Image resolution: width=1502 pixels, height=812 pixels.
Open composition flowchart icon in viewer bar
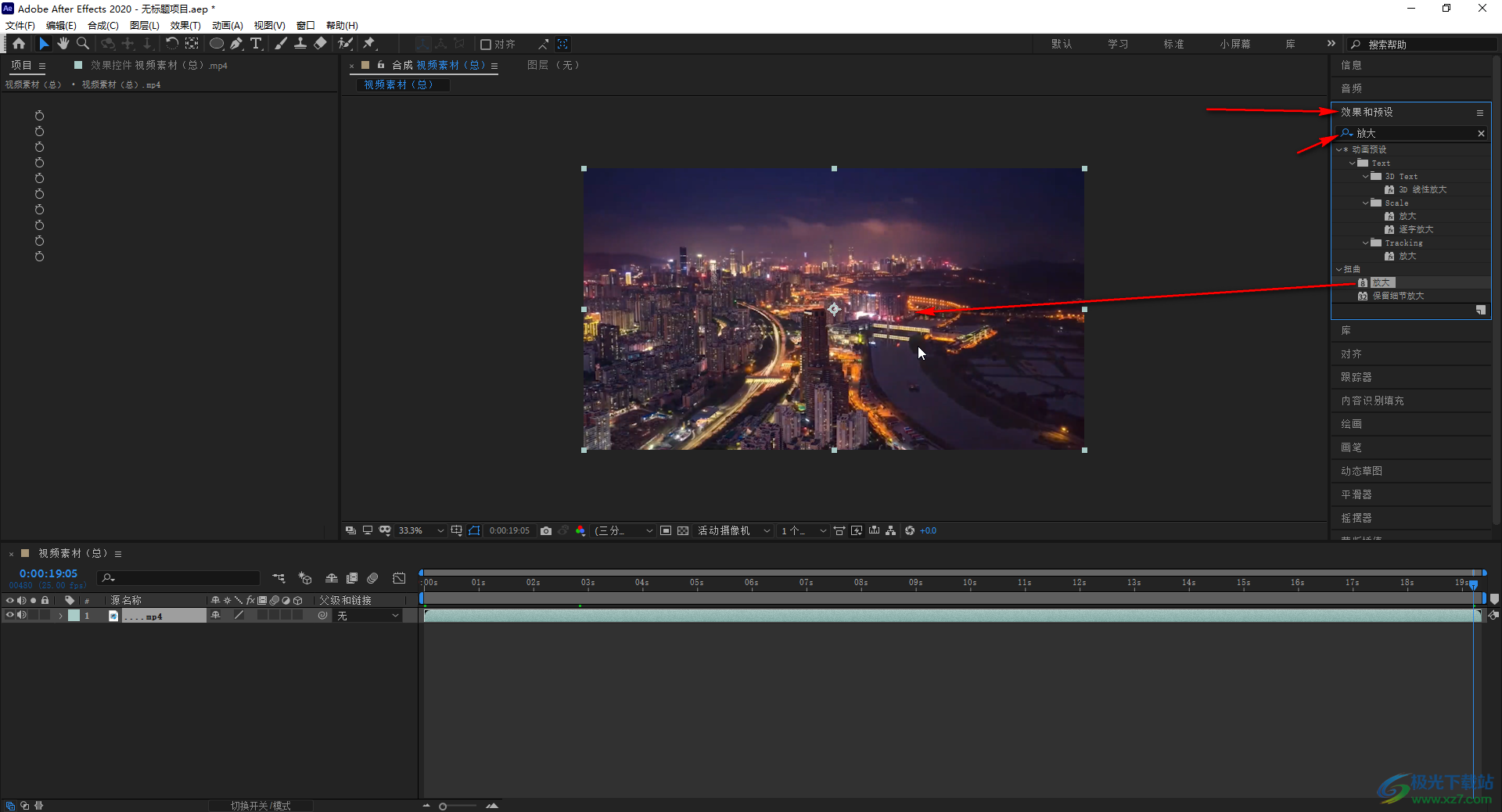tap(891, 530)
